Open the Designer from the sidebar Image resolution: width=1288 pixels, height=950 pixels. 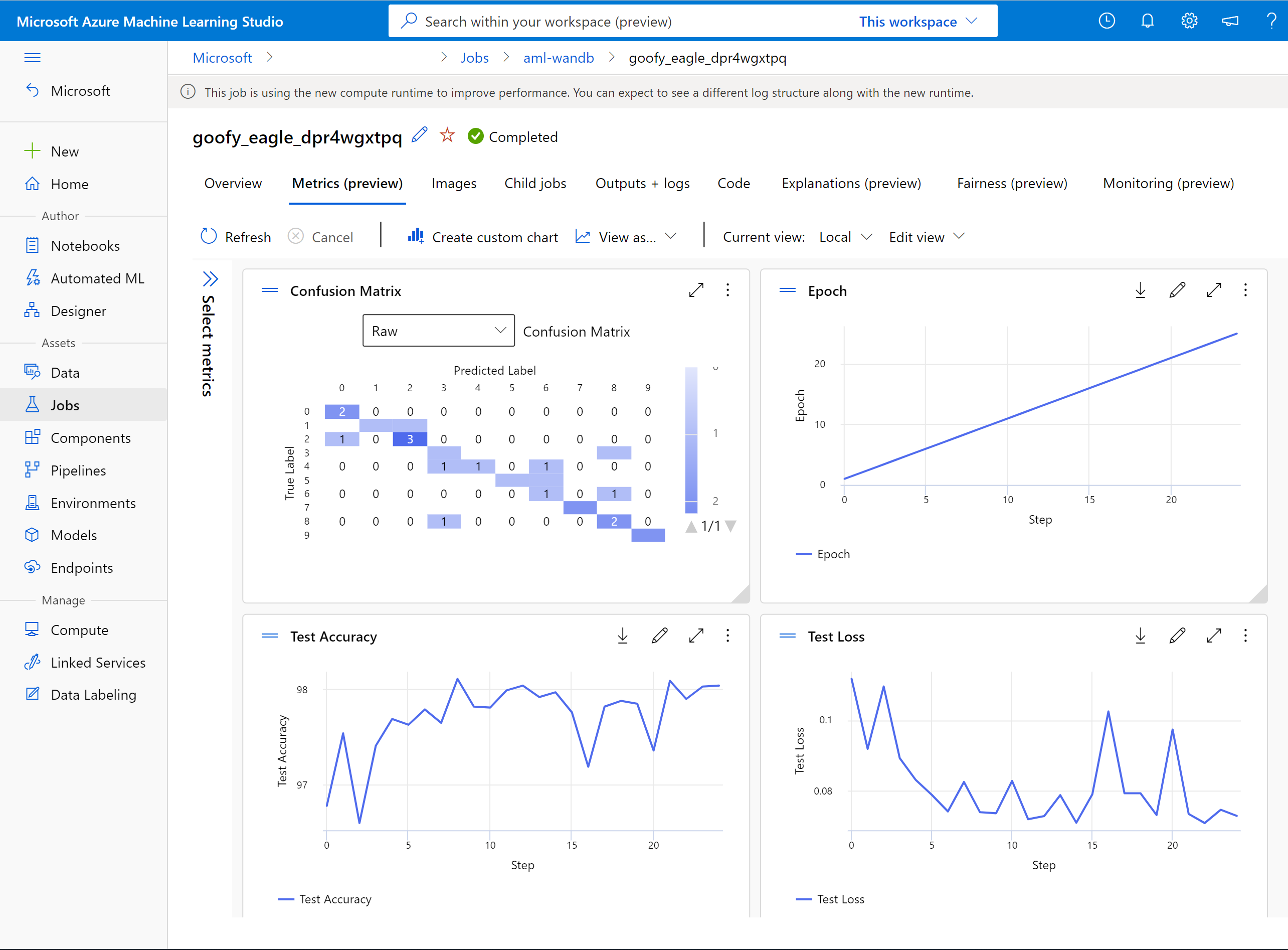pos(79,310)
